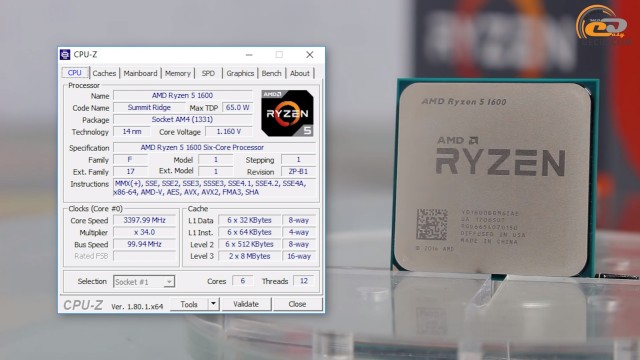
Task: Click the version text Ver. 1.80.1.x64
Action: (137, 307)
